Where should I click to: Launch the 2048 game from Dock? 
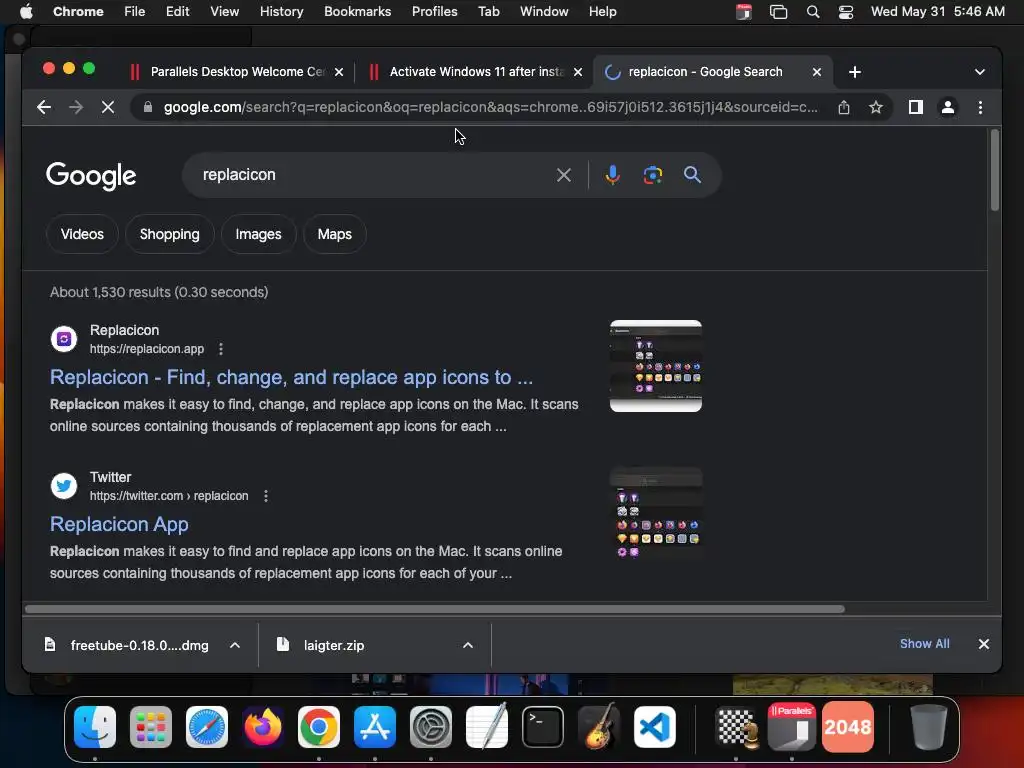tap(848, 727)
